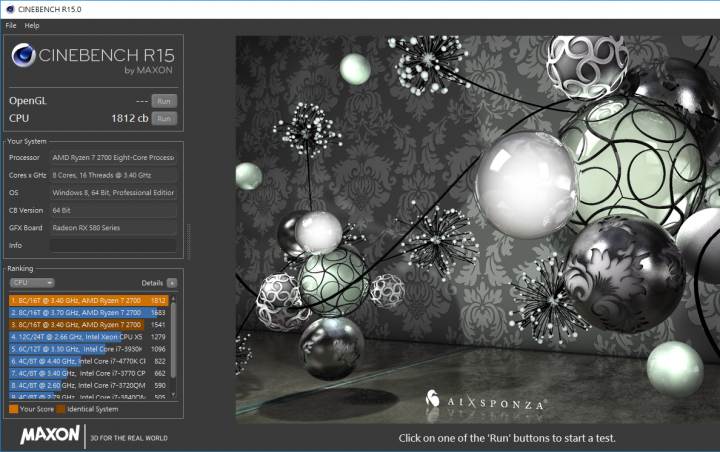Image resolution: width=720 pixels, height=452 pixels.
Task: Select ranking row 2 with score 1683
Action: (89, 312)
